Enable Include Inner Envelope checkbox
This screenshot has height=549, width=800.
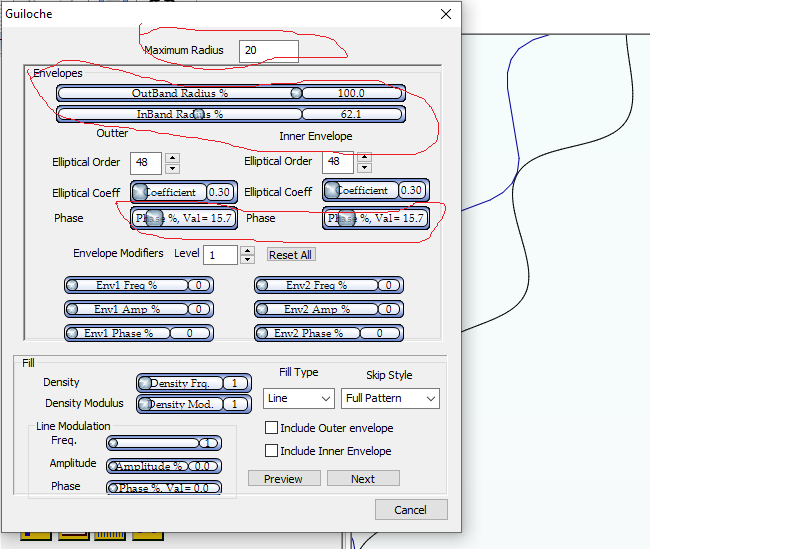click(x=271, y=451)
